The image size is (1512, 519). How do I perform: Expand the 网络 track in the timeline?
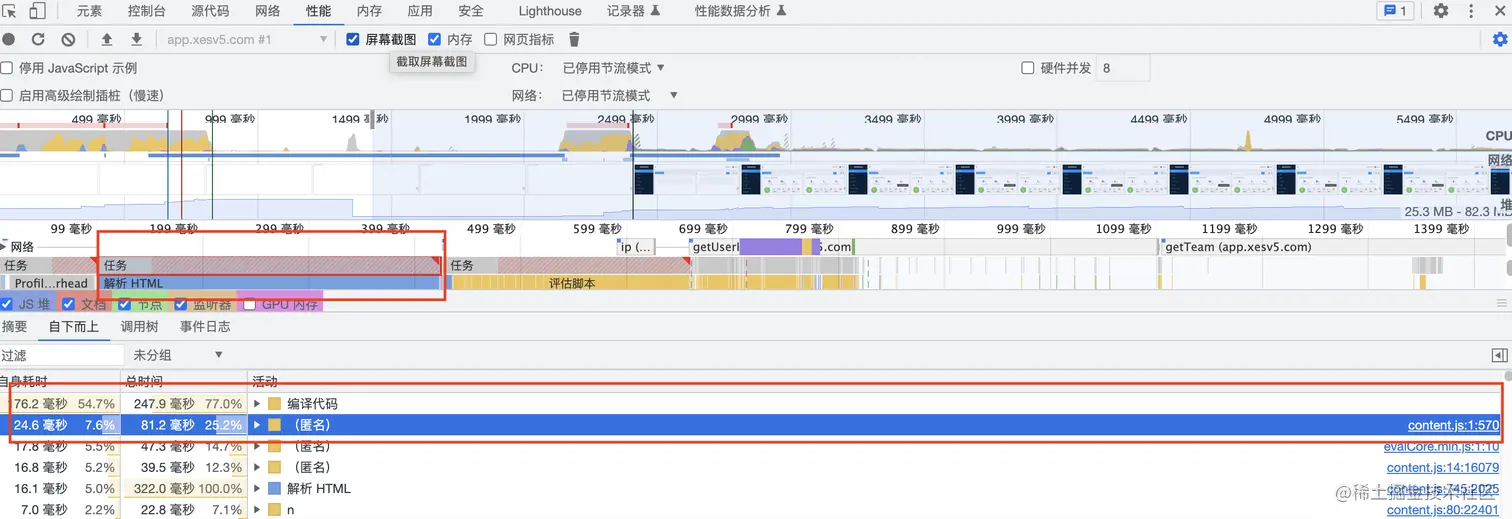pyautogui.click(x=4, y=246)
